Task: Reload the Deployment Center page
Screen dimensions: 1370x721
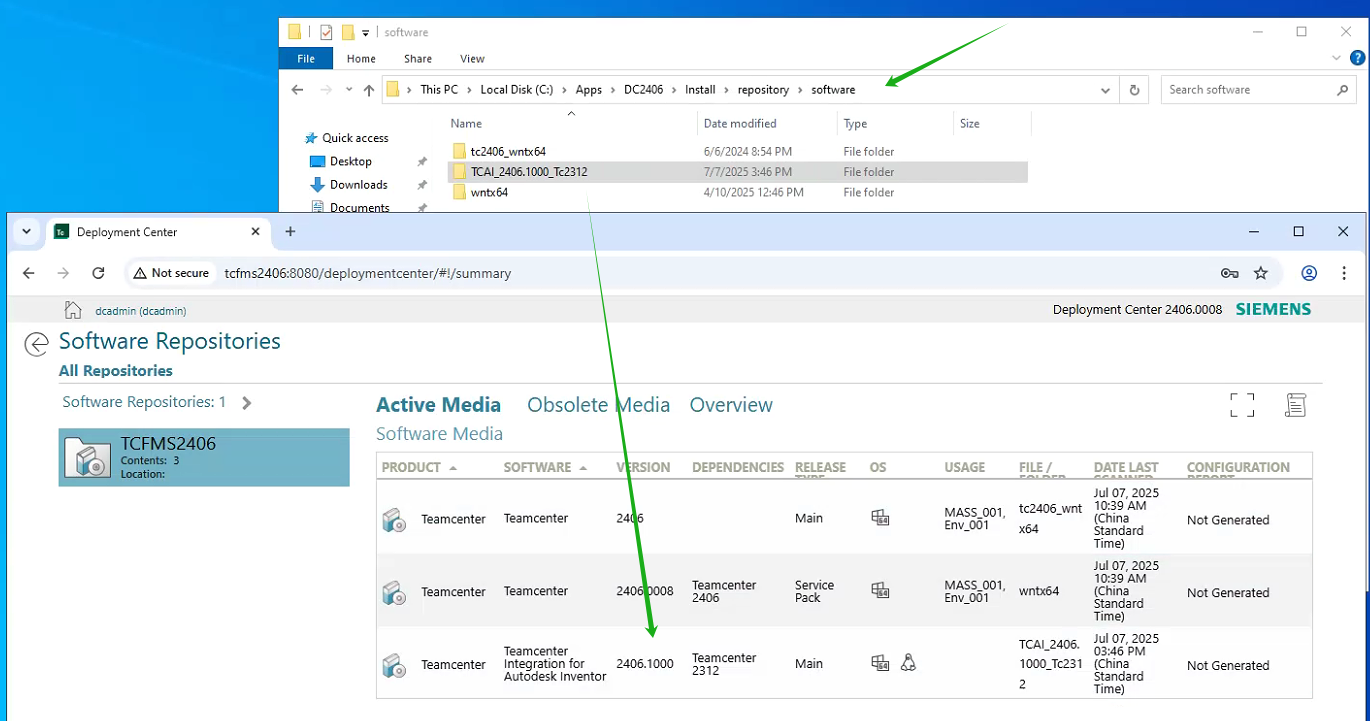Action: [98, 273]
